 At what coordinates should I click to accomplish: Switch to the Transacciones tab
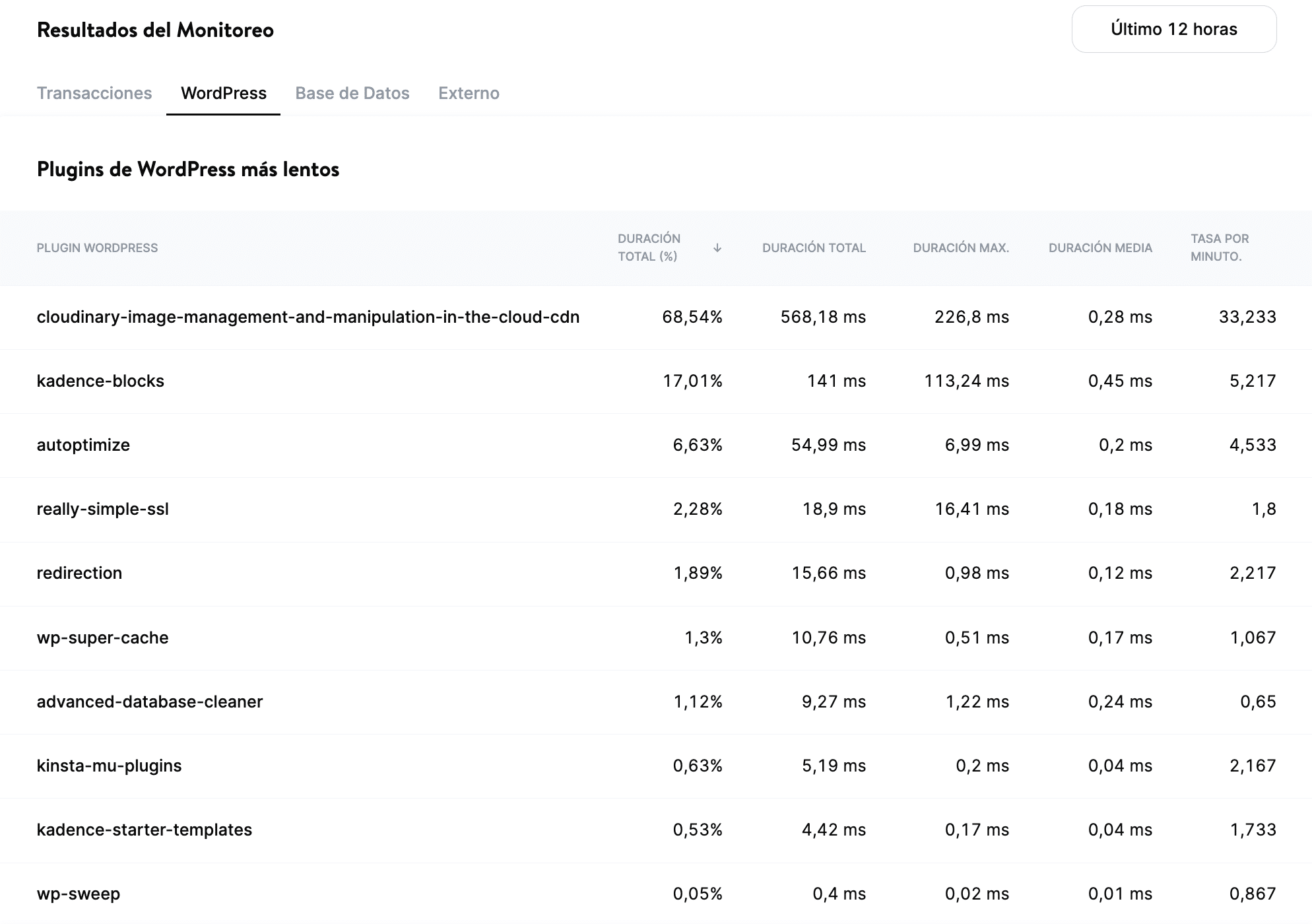[94, 93]
